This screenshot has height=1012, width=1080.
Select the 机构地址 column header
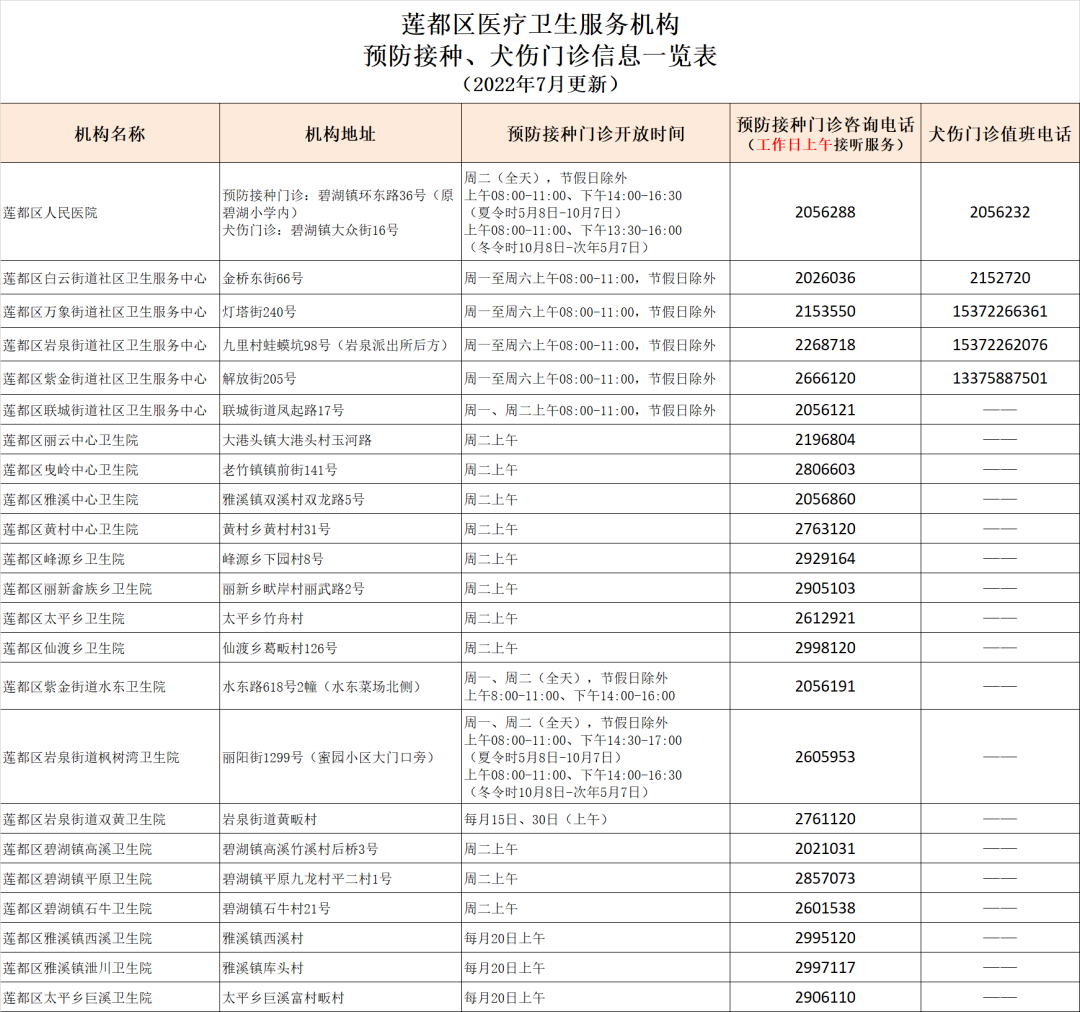pos(340,134)
